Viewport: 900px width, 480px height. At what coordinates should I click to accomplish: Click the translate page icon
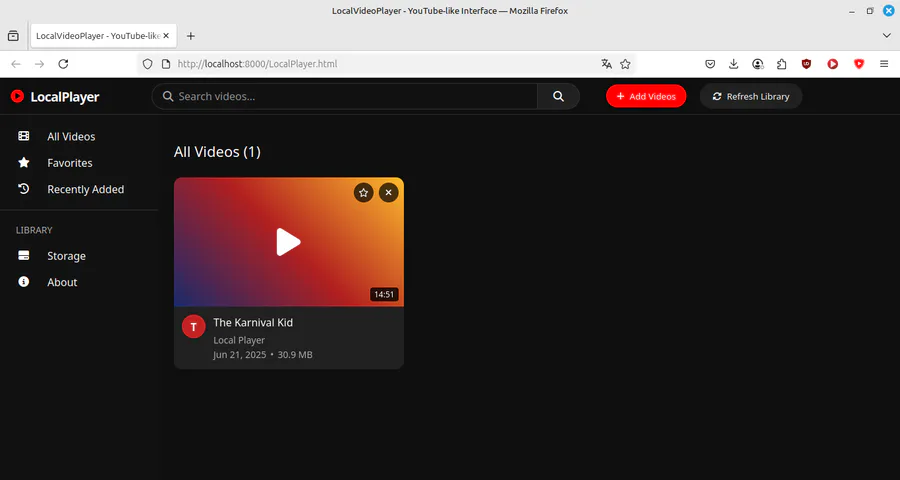click(607, 64)
